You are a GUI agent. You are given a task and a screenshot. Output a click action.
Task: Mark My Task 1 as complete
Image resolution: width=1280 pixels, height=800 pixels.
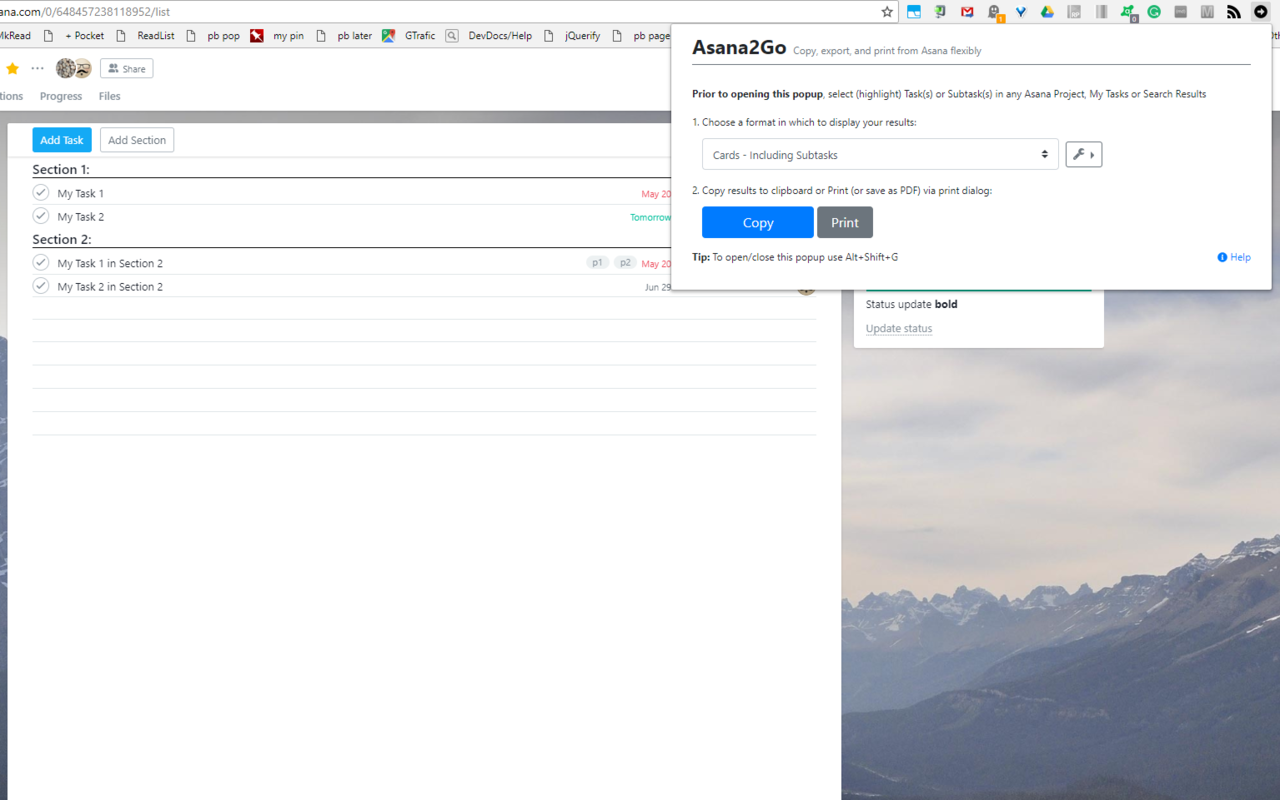point(40,192)
